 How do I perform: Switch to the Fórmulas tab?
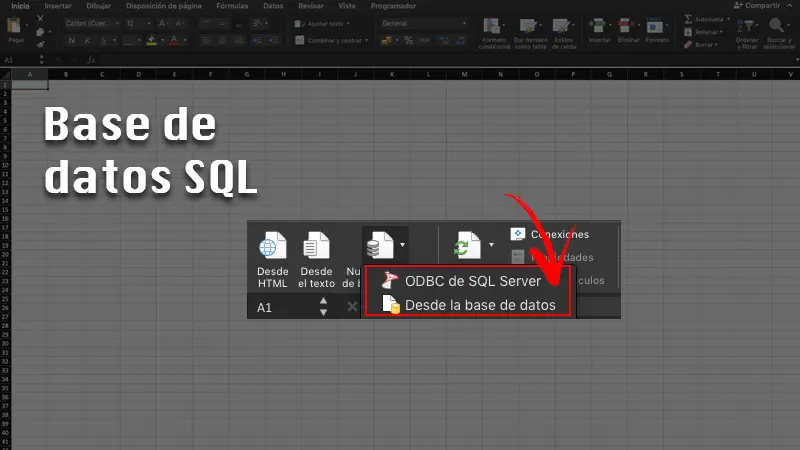(x=232, y=6)
